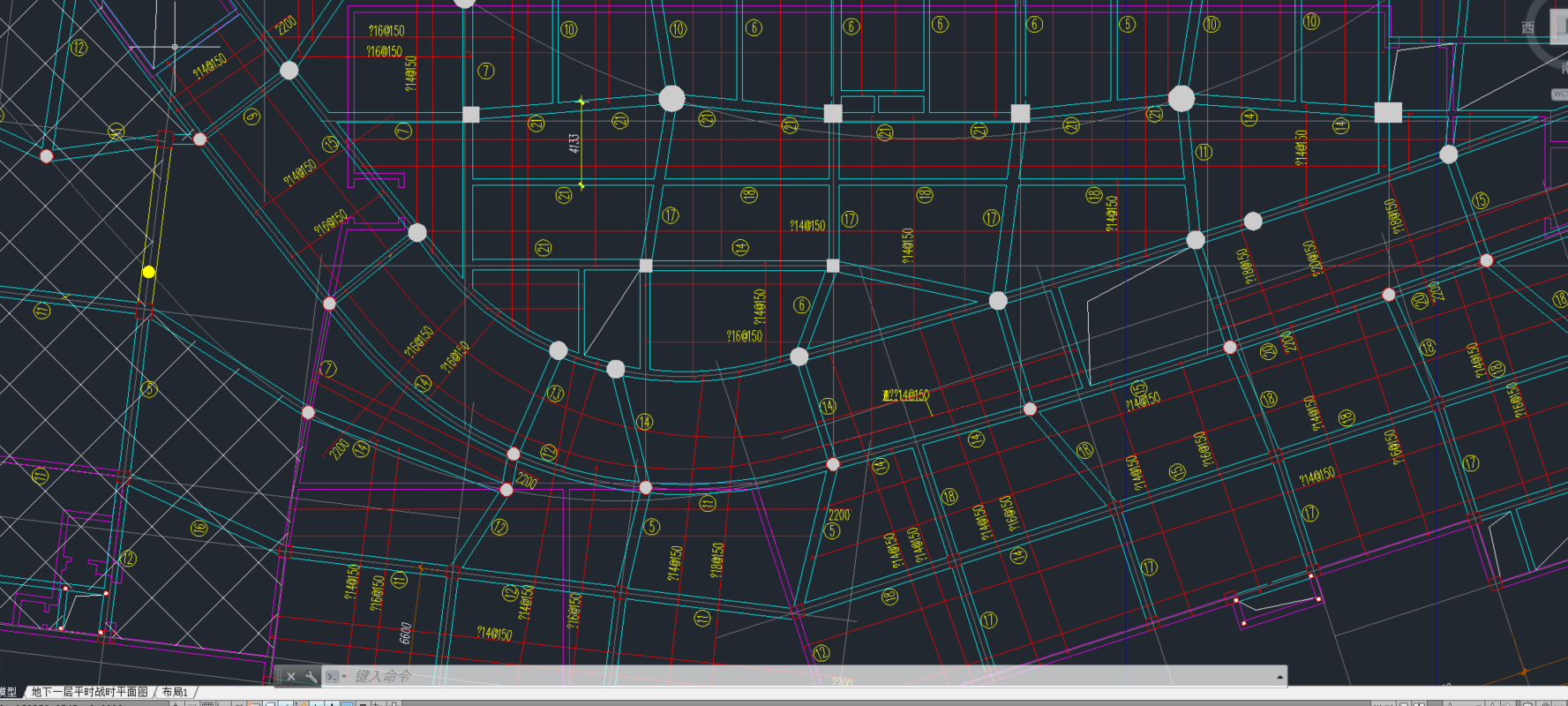
Task: Open the WCS coordinate system menu
Action: [1559, 94]
